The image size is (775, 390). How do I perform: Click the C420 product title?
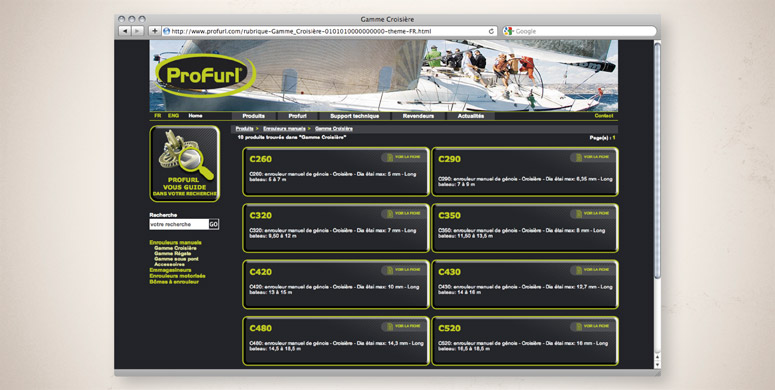[x=260, y=272]
